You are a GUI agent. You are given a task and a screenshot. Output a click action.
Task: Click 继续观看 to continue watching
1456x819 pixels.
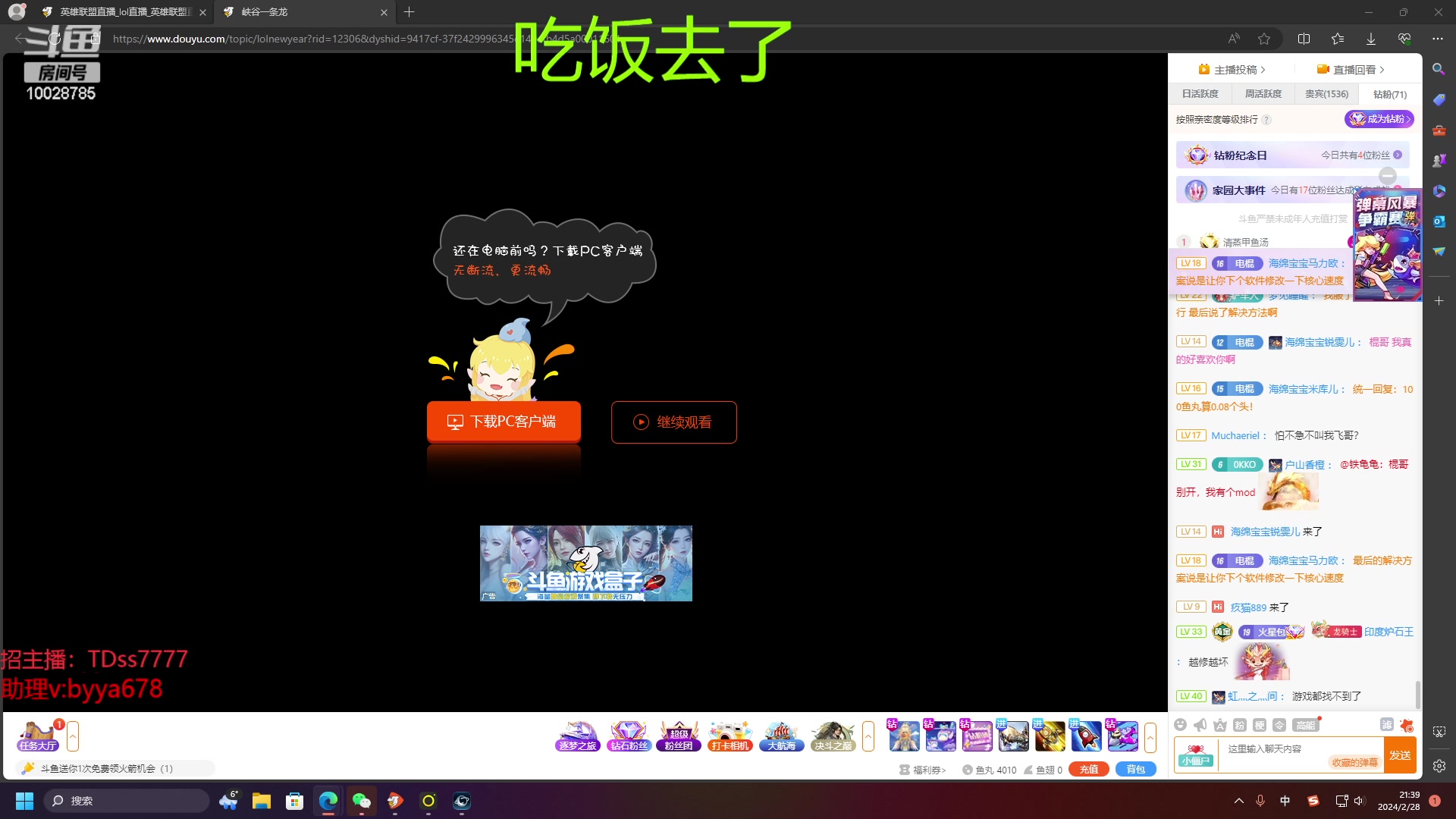pyautogui.click(x=673, y=422)
